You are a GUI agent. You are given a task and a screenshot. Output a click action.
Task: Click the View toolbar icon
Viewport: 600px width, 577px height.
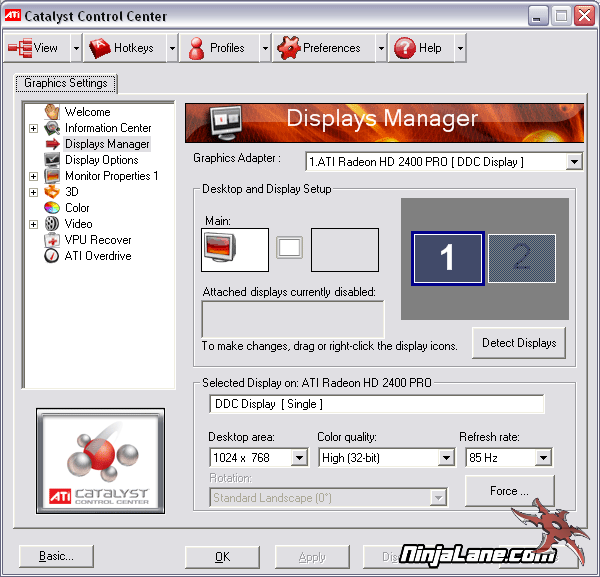tap(20, 48)
